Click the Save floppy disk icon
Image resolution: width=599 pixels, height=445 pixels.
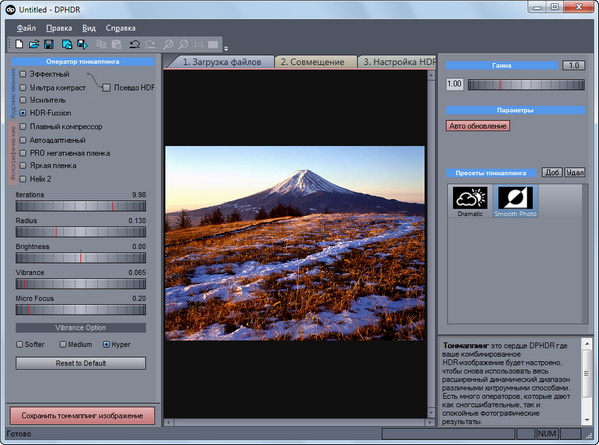(49, 44)
